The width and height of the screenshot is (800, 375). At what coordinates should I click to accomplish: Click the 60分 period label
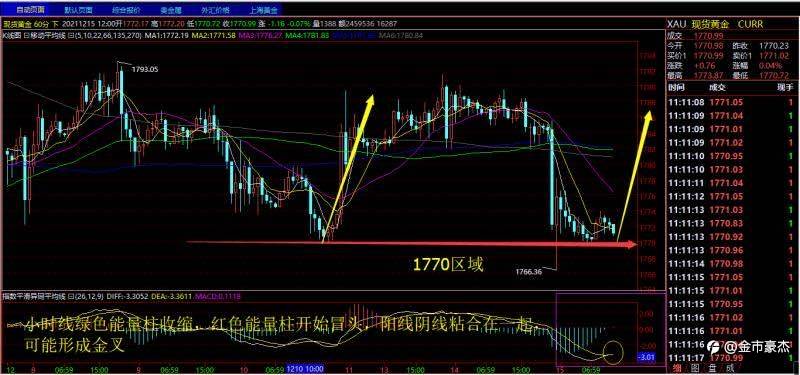(43, 23)
